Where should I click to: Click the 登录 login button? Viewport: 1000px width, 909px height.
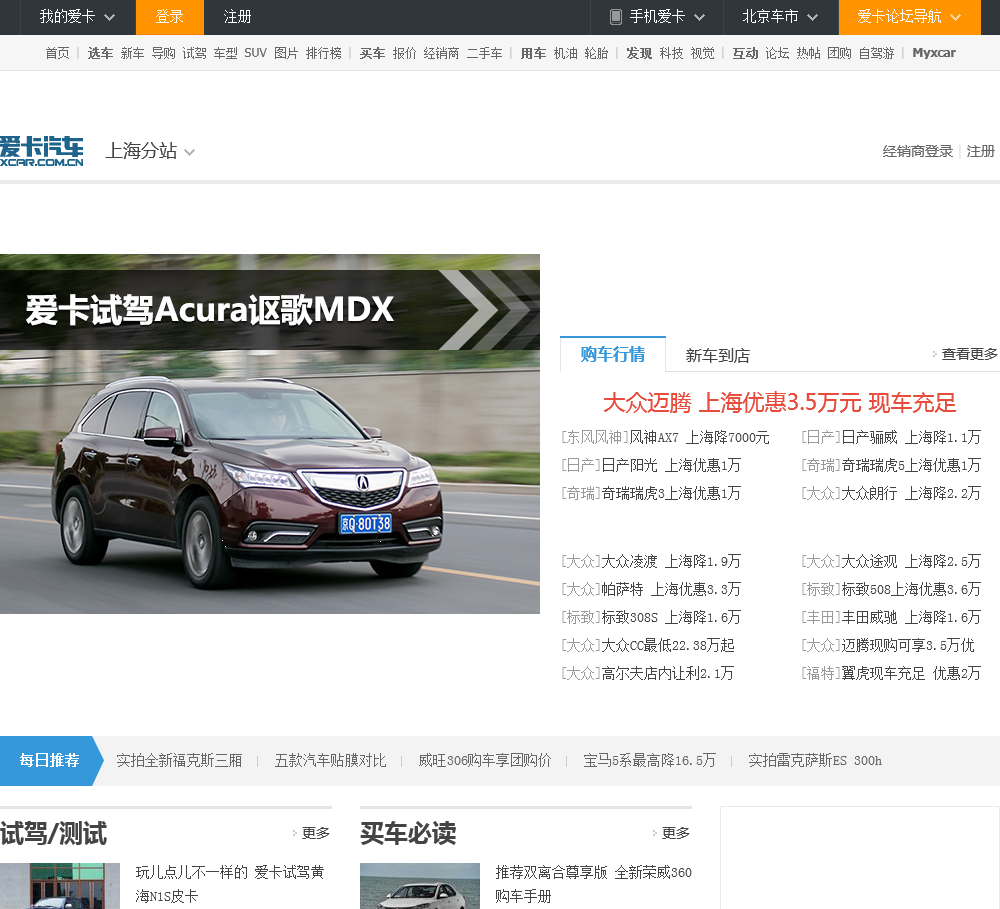170,17
